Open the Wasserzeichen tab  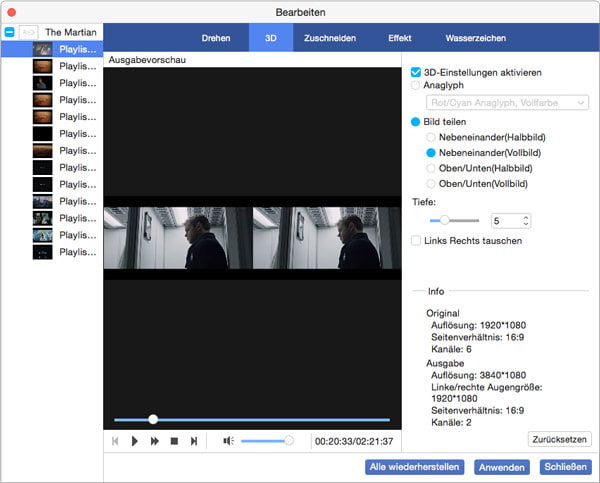[476, 38]
